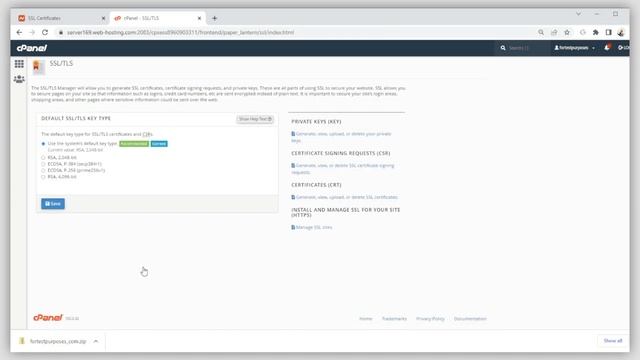
Task: Click the cPanel search input field
Action: coord(527,48)
